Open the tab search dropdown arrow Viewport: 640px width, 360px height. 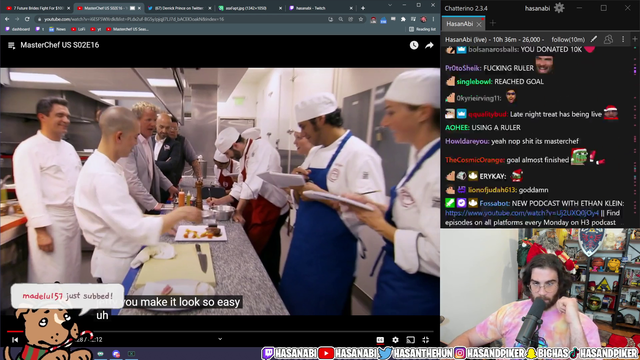click(390, 5)
